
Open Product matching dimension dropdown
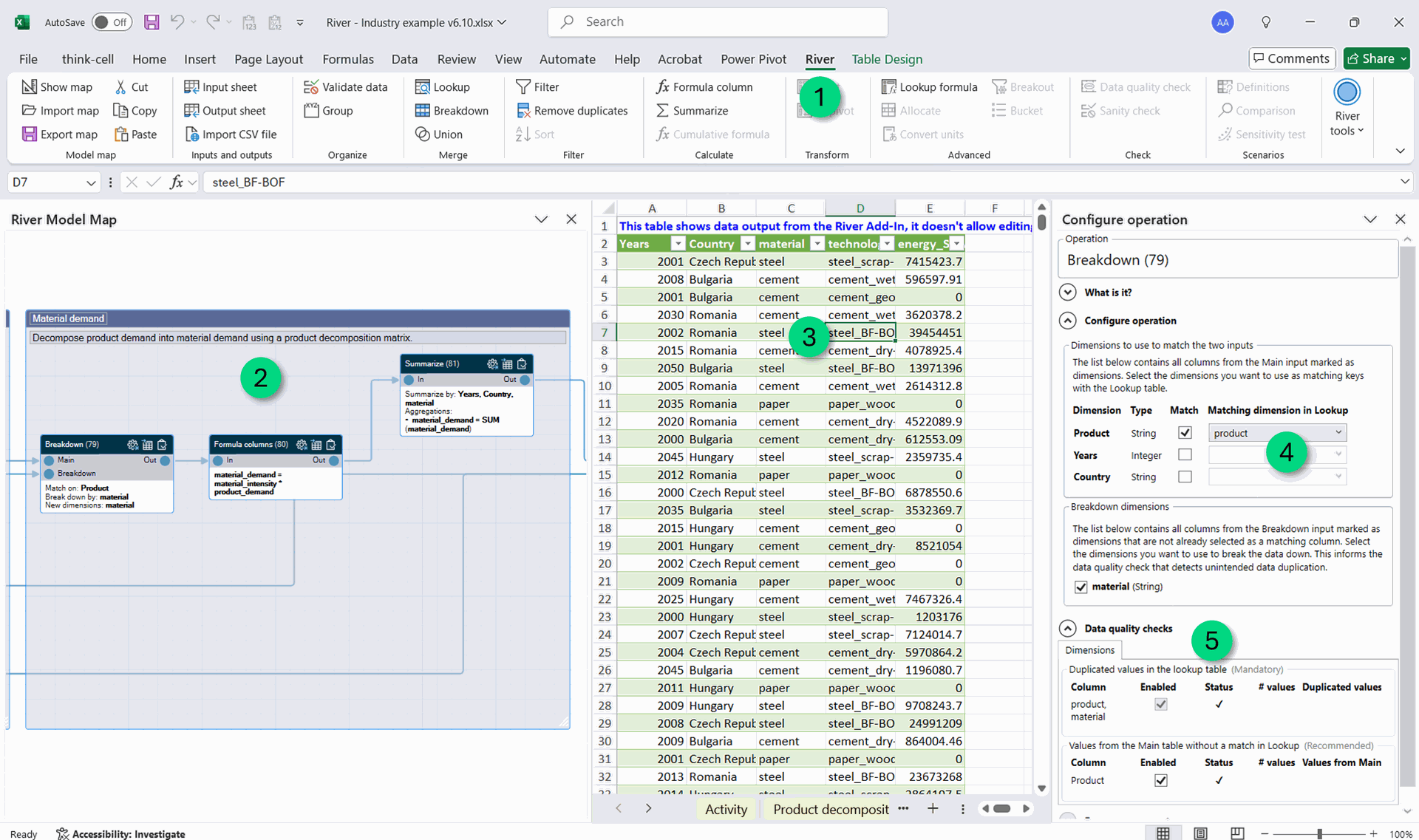[1277, 433]
